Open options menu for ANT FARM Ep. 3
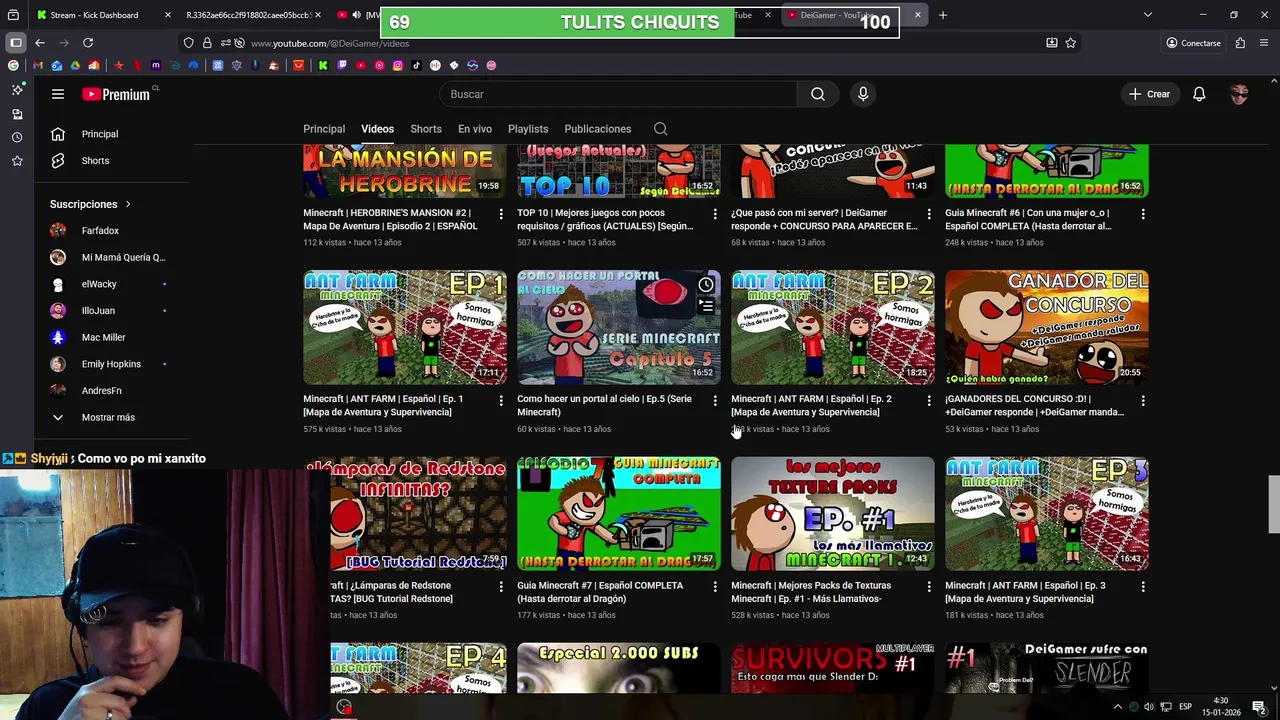The width and height of the screenshot is (1280, 720). (1143, 587)
